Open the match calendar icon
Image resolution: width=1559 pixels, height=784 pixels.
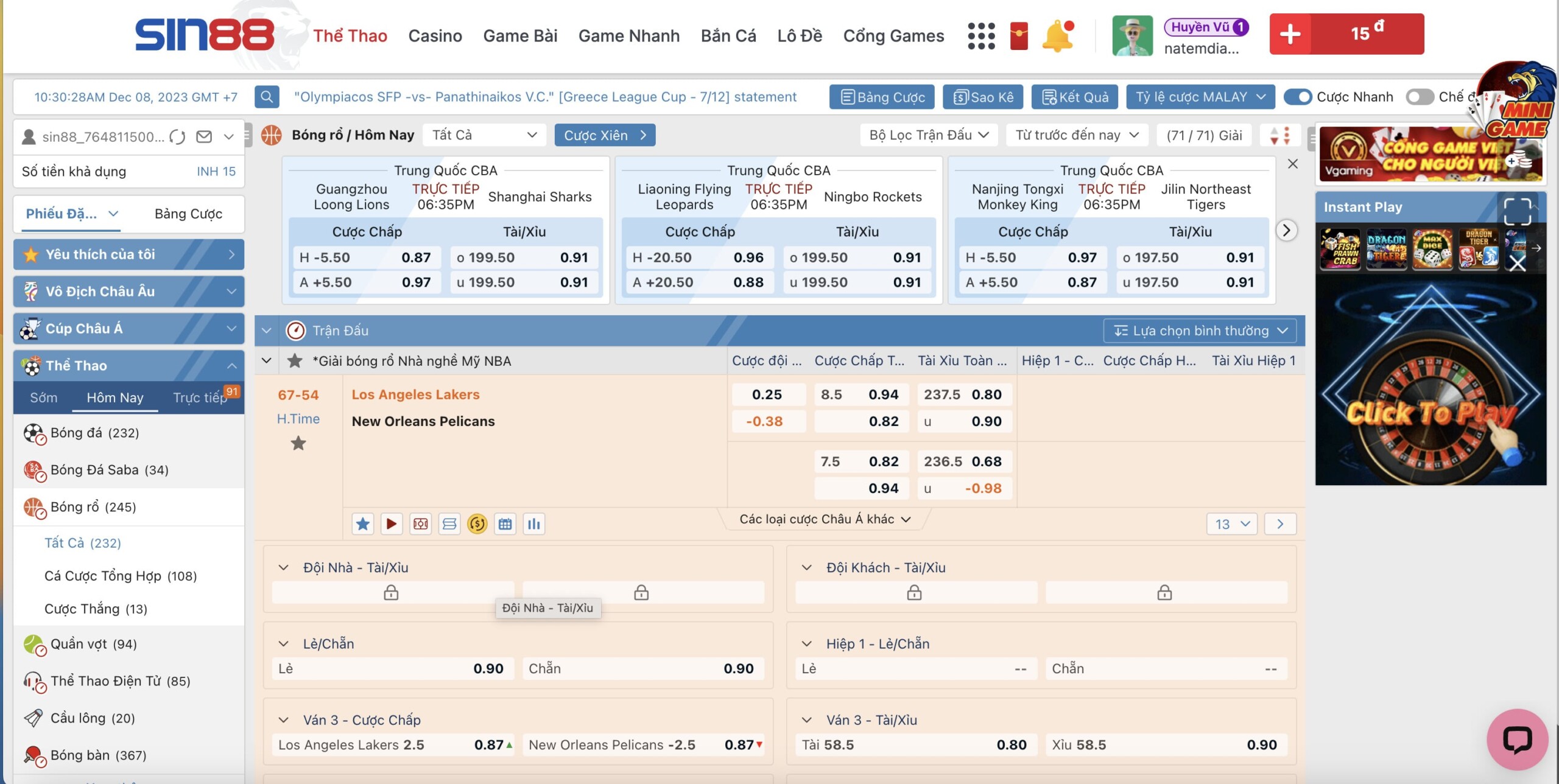[x=505, y=524]
